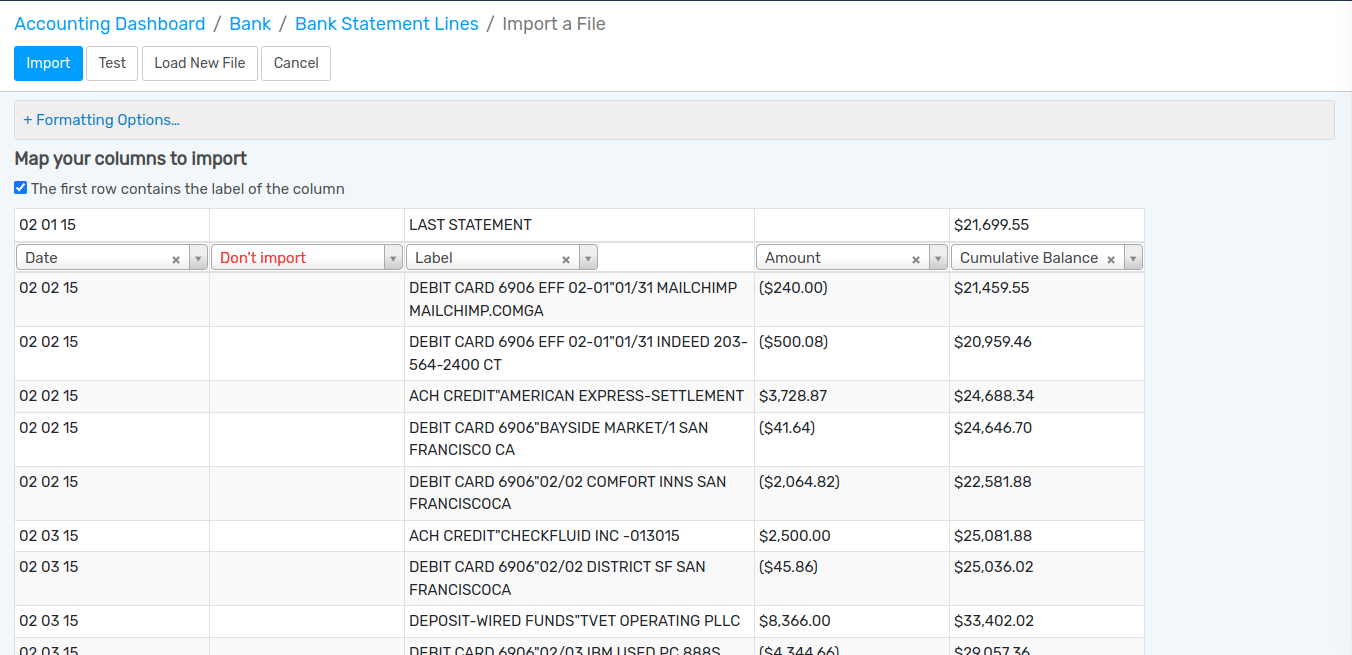Open the Amount column dropdown arrow

pos(938,258)
